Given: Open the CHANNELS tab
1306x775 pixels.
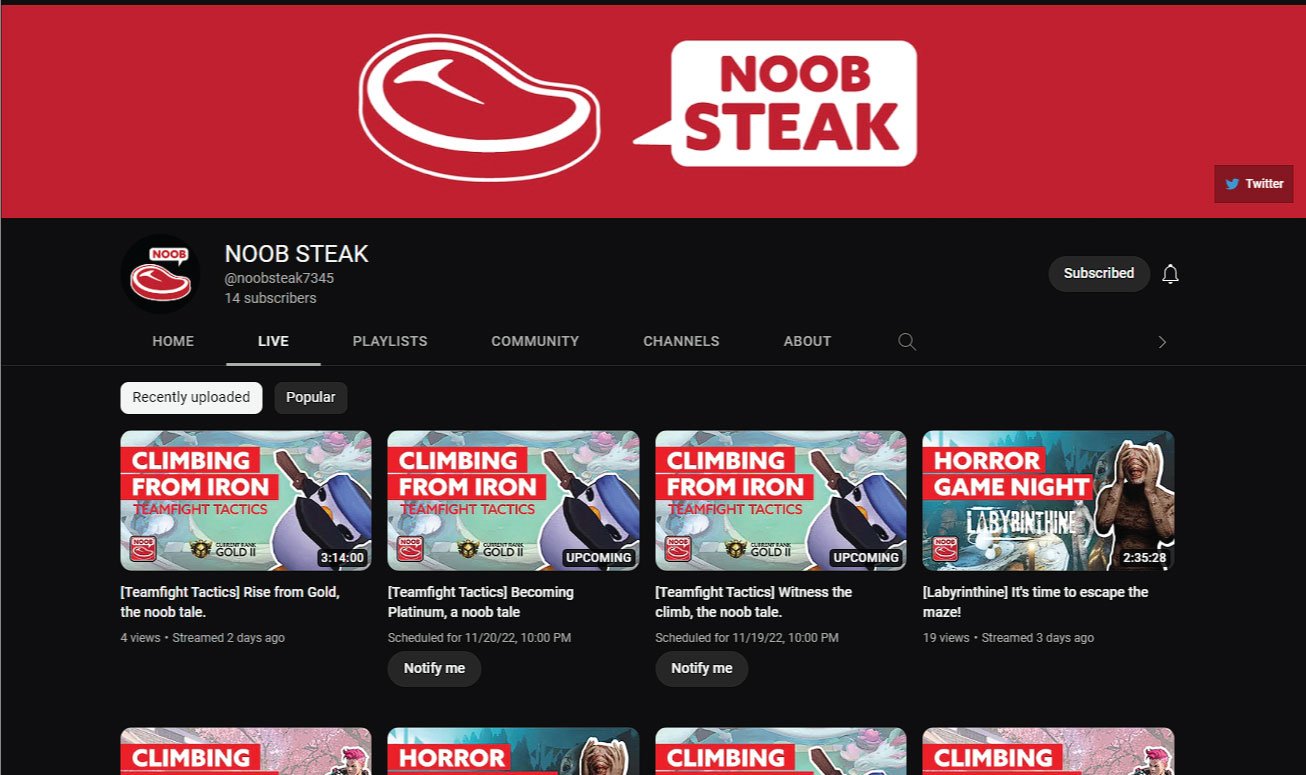Looking at the screenshot, I should tap(681, 341).
